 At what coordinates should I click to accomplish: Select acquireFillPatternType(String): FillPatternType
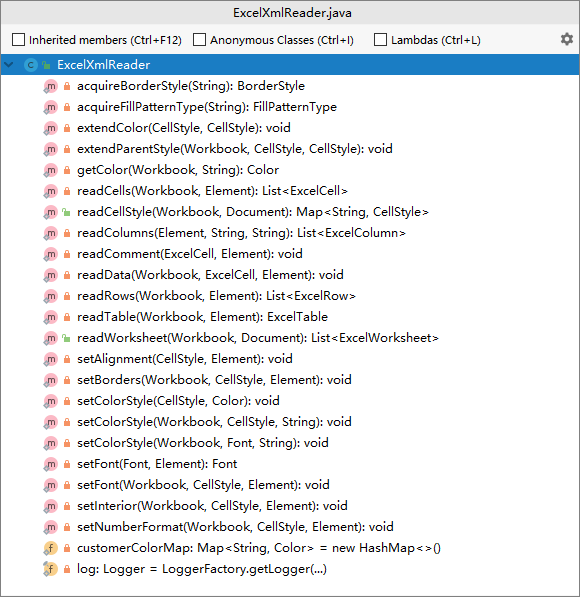click(x=207, y=107)
